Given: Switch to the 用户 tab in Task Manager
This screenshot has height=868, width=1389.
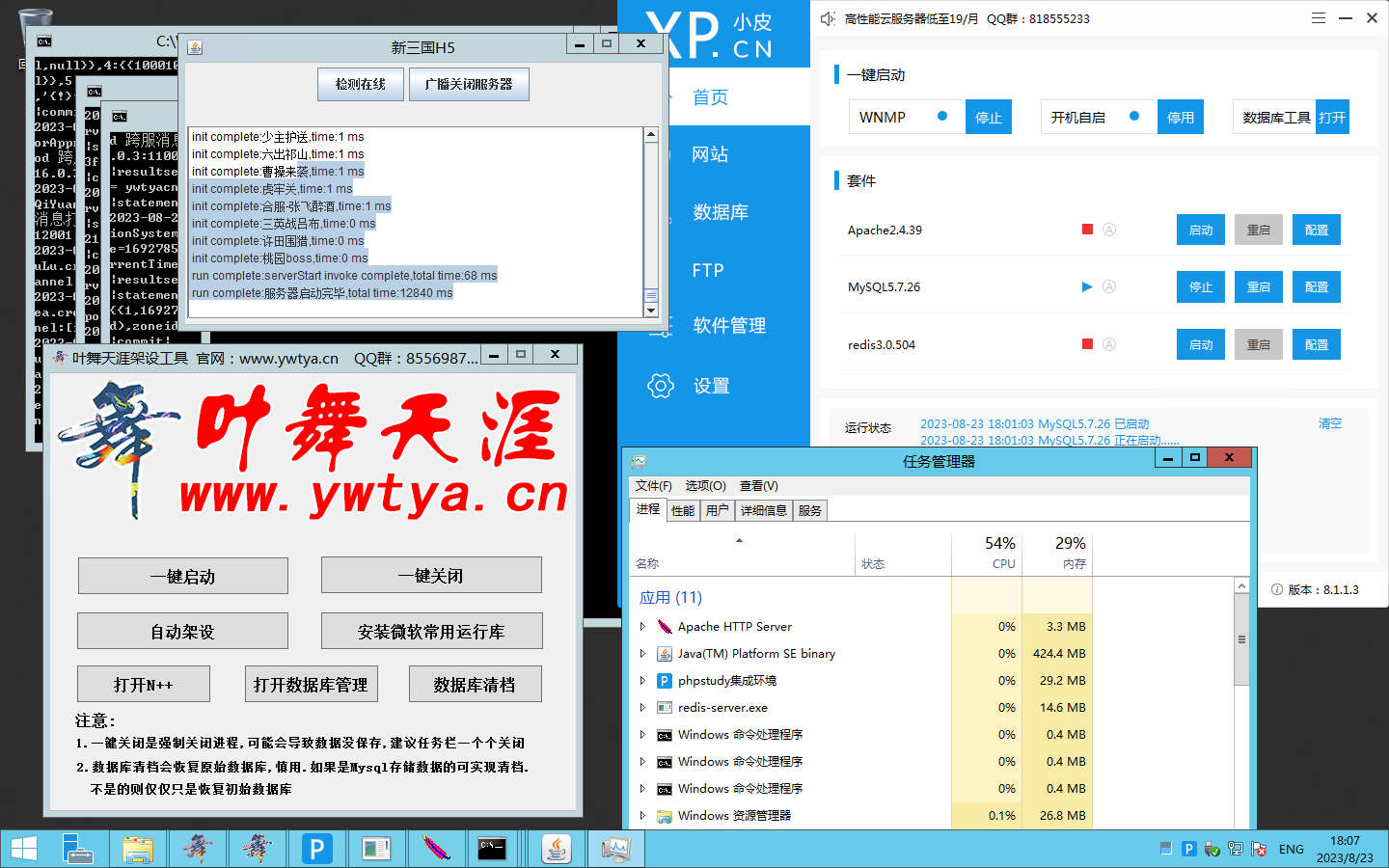Looking at the screenshot, I should (717, 510).
